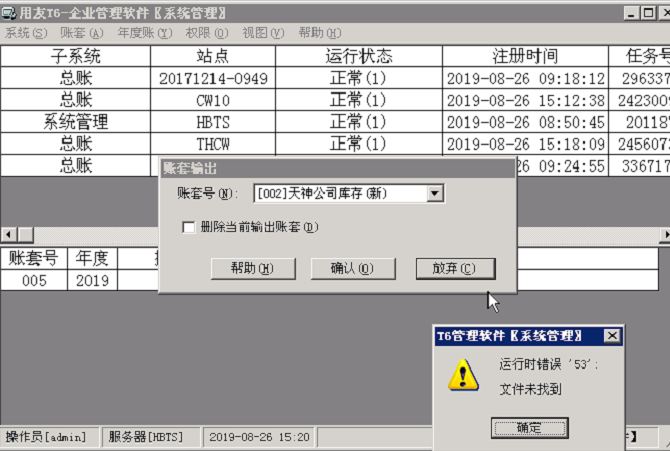Image resolution: width=670 pixels, height=451 pixels.
Task: Click the 账套号 column header in lower table
Action: point(34,258)
